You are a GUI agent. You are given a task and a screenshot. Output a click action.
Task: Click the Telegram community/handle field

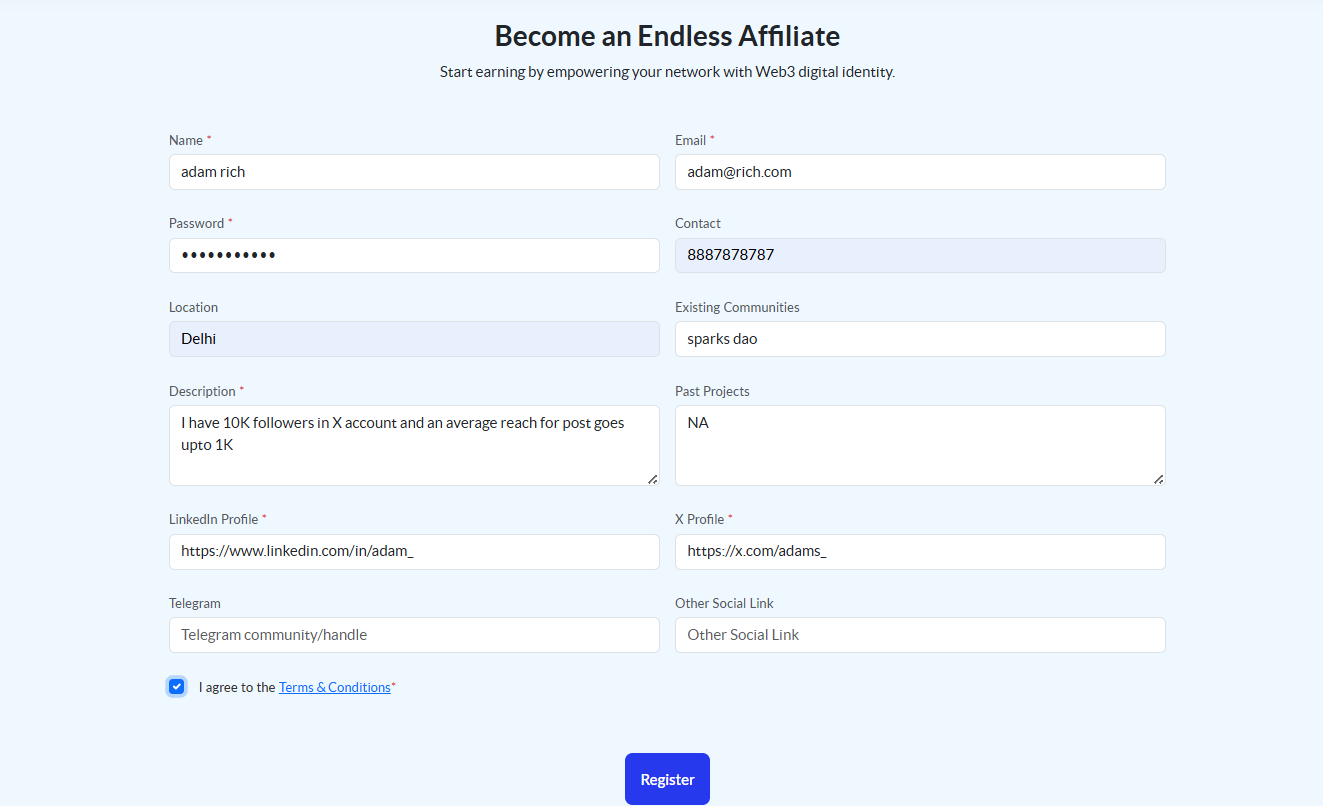pyautogui.click(x=414, y=635)
